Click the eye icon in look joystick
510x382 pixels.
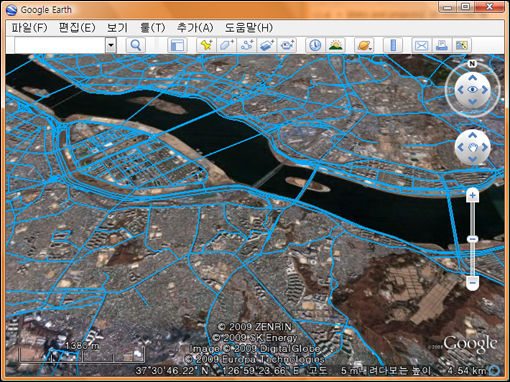pos(473,90)
